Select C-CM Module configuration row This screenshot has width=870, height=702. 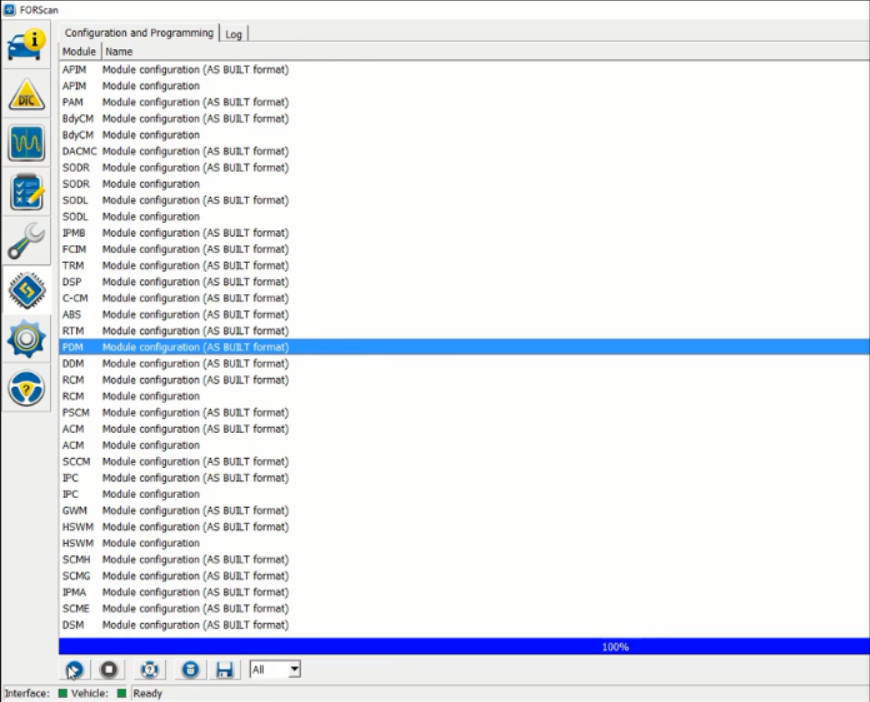point(464,298)
